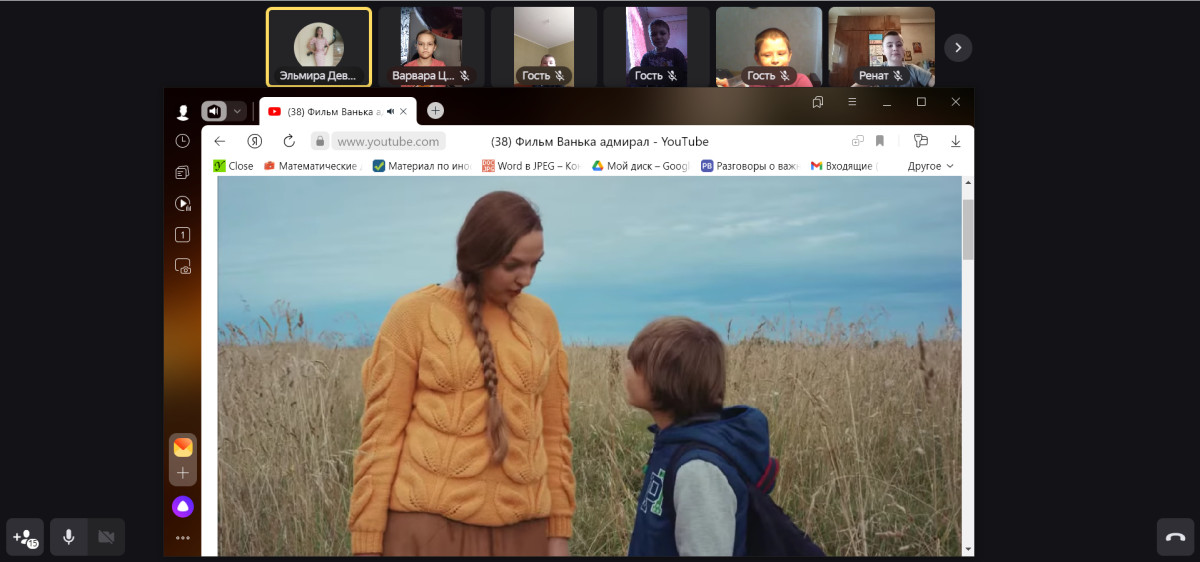Image resolution: width=1200 pixels, height=562 pixels.
Task: Open the browser hamburger menu
Action: tap(852, 102)
